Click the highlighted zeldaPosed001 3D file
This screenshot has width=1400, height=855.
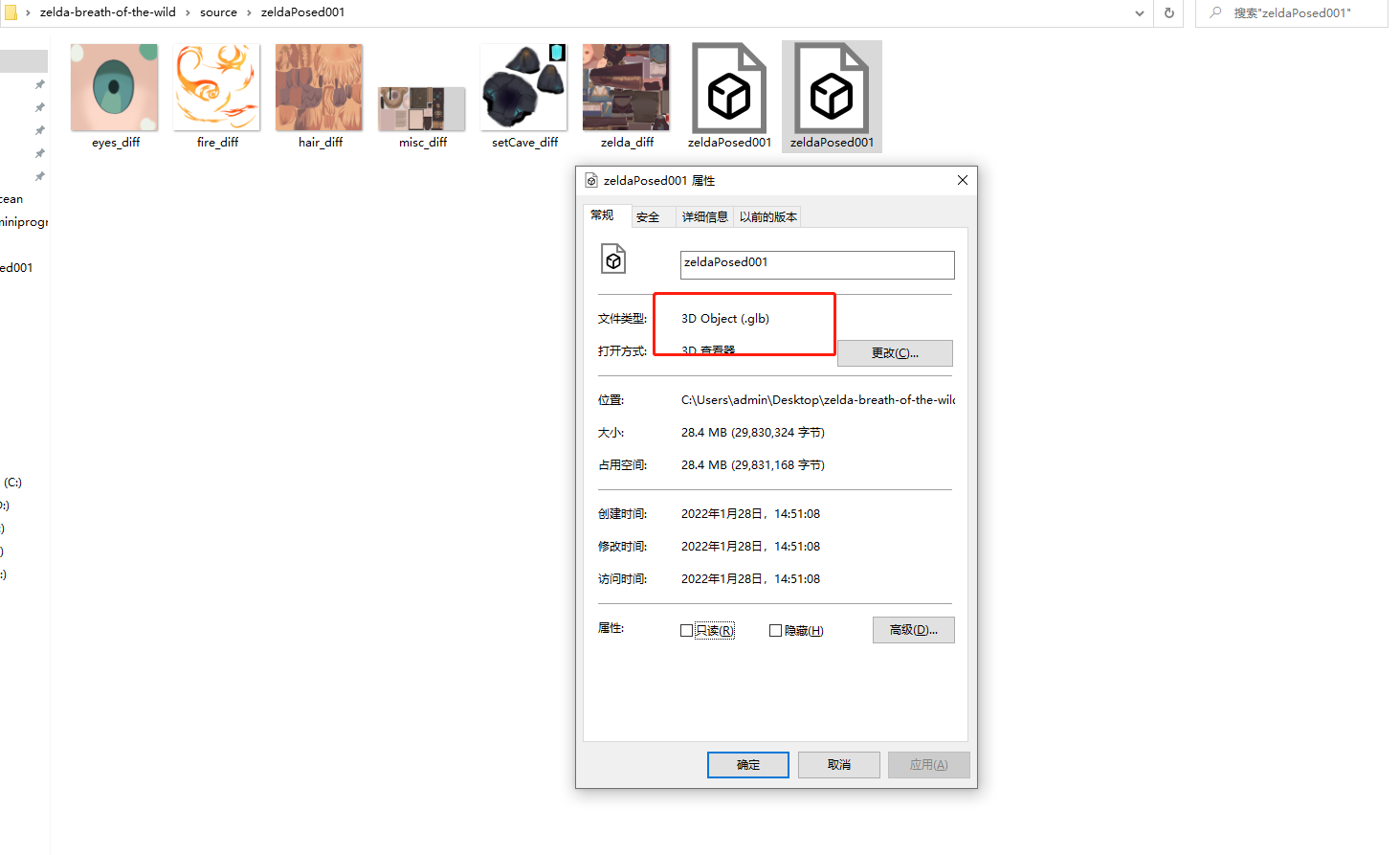[x=832, y=97]
